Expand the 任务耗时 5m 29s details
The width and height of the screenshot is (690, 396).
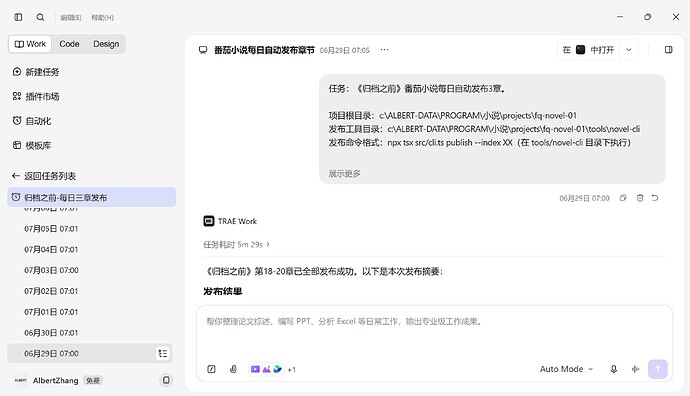pyautogui.click(x=236, y=245)
